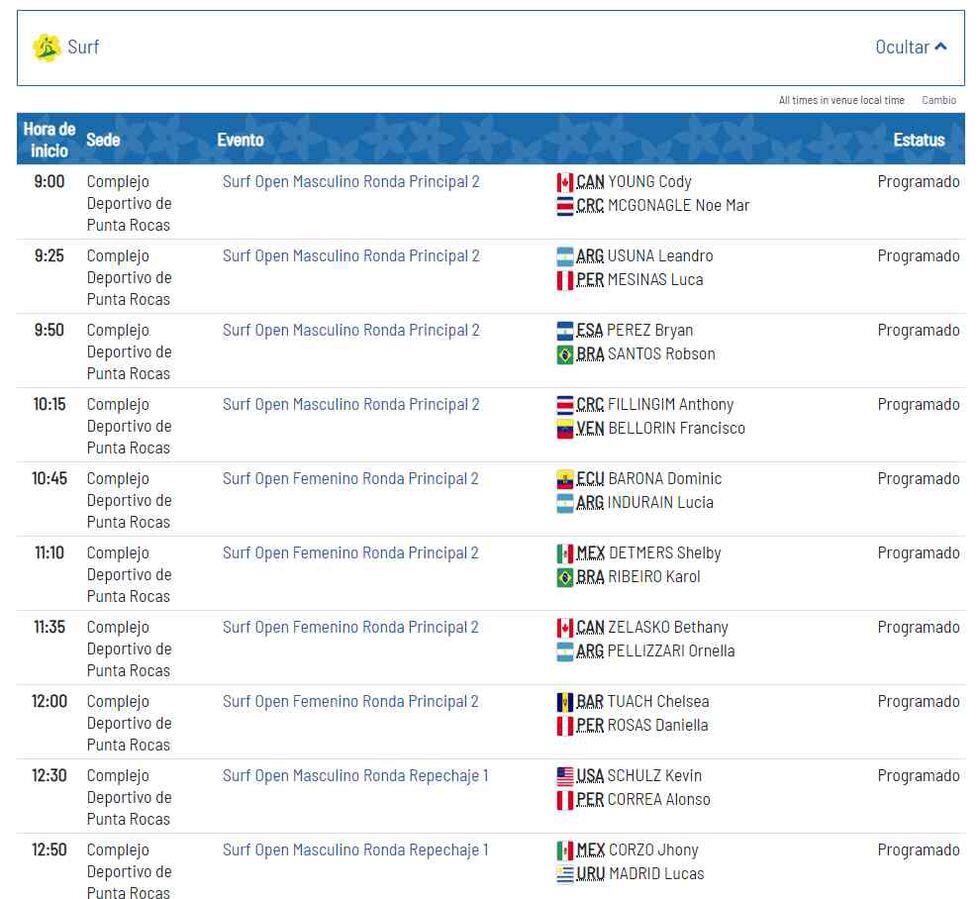Viewport: 980px width, 899px height.
Task: Click the Cambio time zone link
Action: point(938,100)
